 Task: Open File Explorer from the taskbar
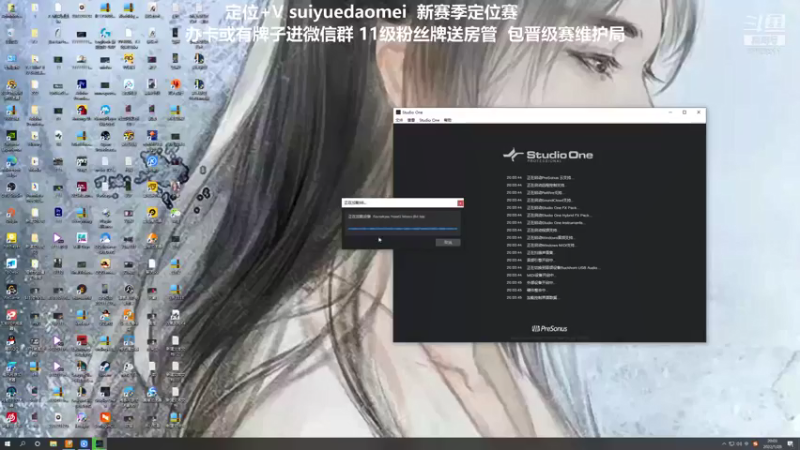coord(53,444)
